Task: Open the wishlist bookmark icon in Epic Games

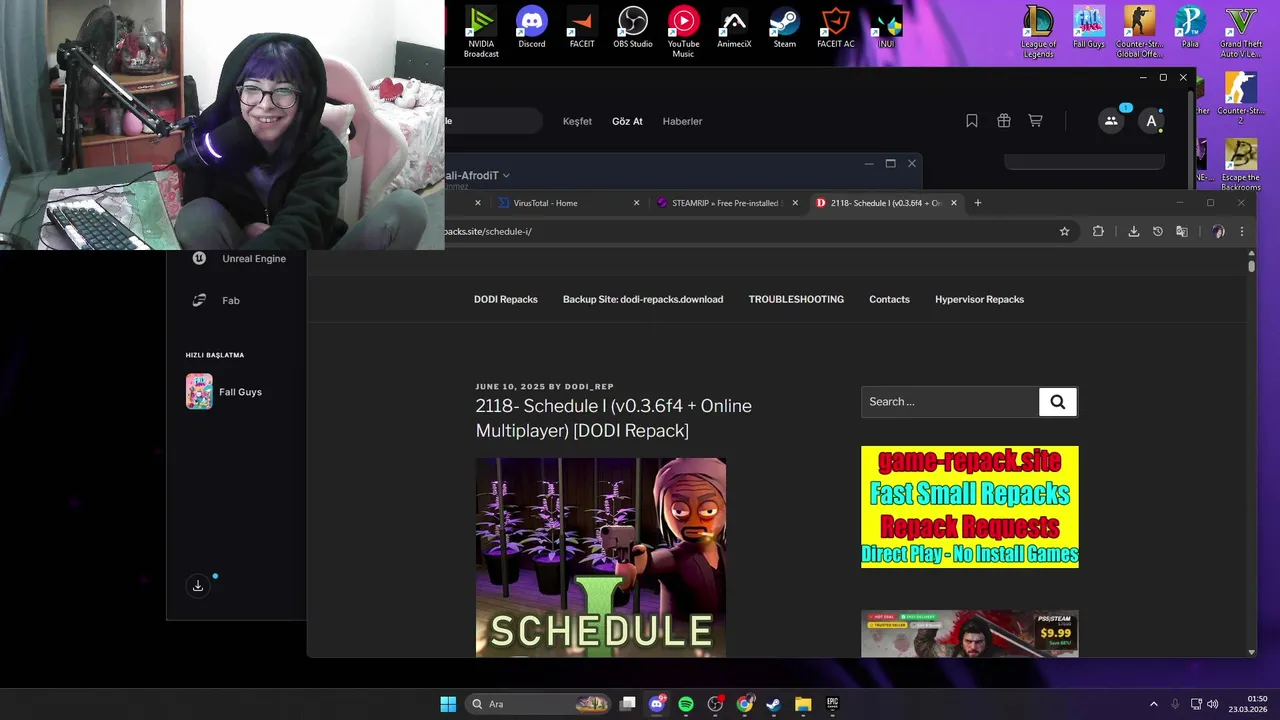Action: (x=971, y=121)
